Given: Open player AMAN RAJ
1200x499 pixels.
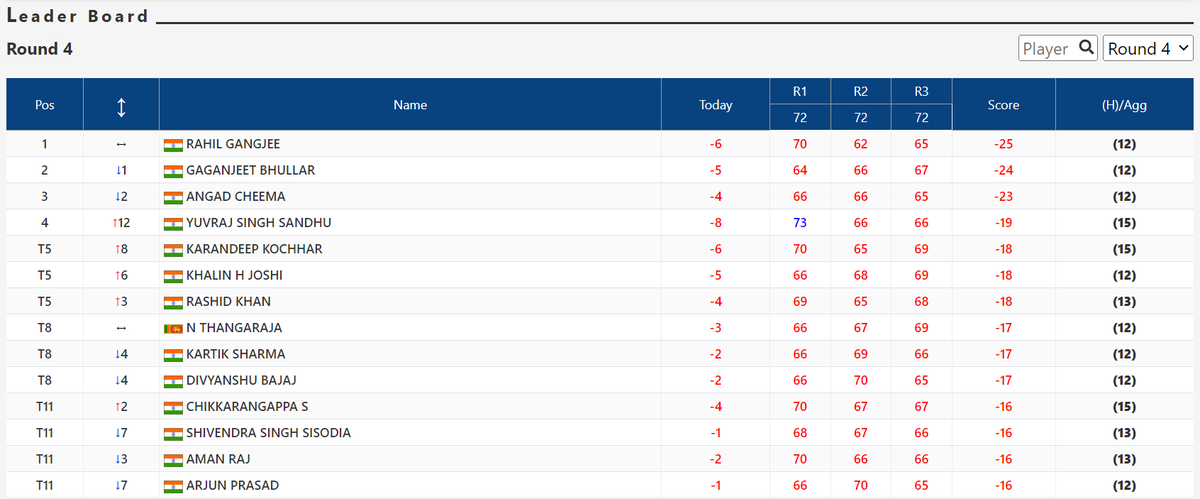Looking at the screenshot, I should pos(218,459).
